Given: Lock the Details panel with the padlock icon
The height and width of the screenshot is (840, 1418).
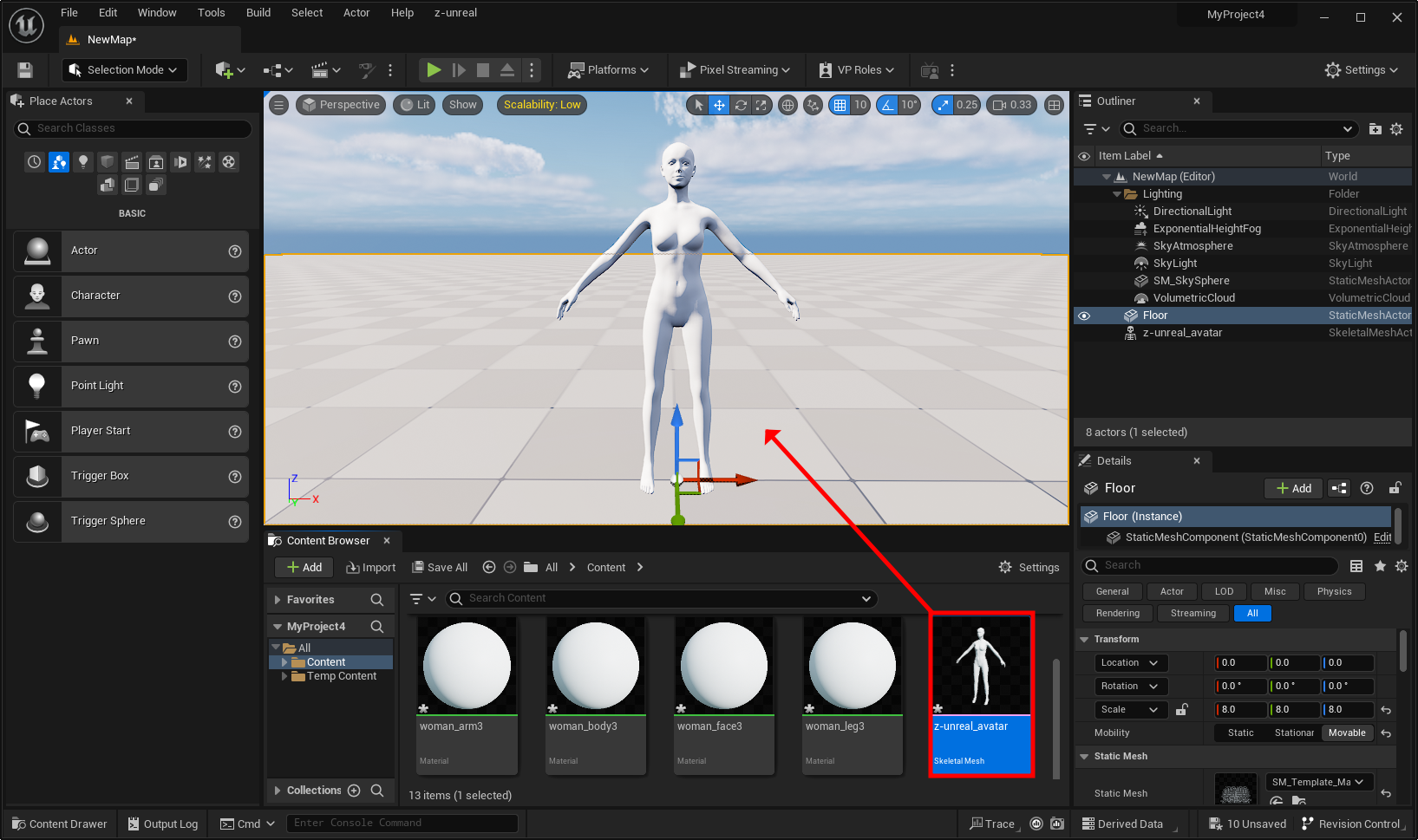Looking at the screenshot, I should (1395, 488).
